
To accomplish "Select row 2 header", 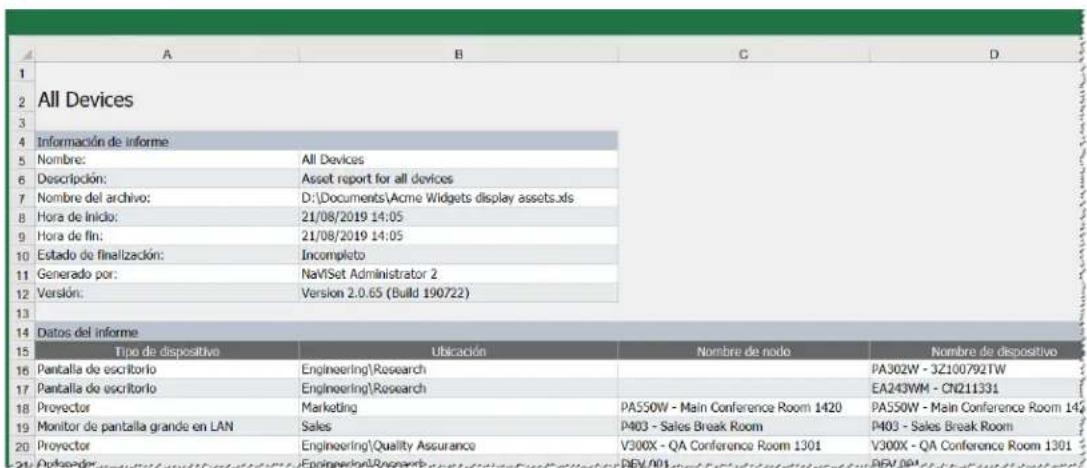I will click(21, 102).
